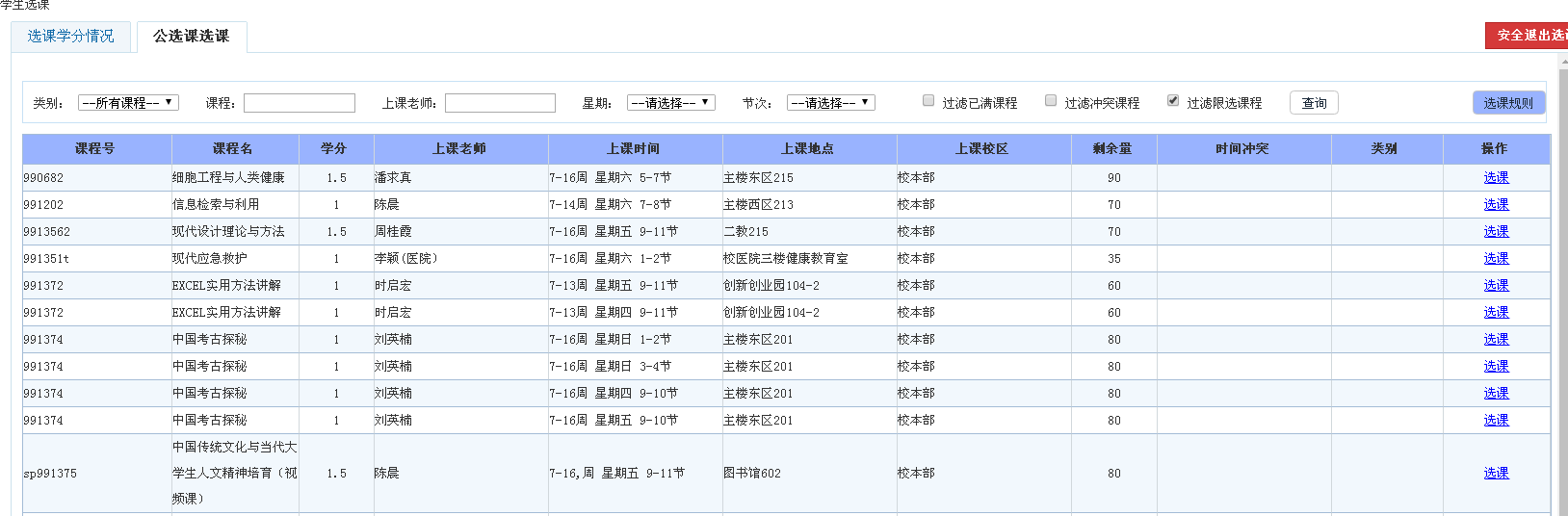Click 选课 link for course sp991375
1568x516 pixels.
click(1496, 474)
